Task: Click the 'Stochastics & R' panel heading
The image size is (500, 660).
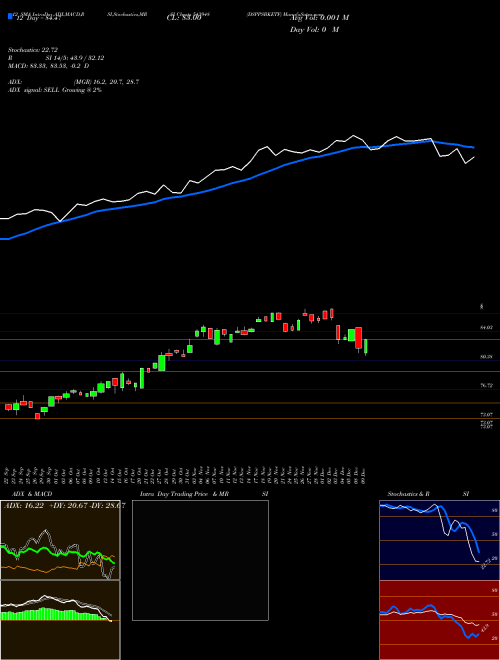Action: [x=409, y=494]
